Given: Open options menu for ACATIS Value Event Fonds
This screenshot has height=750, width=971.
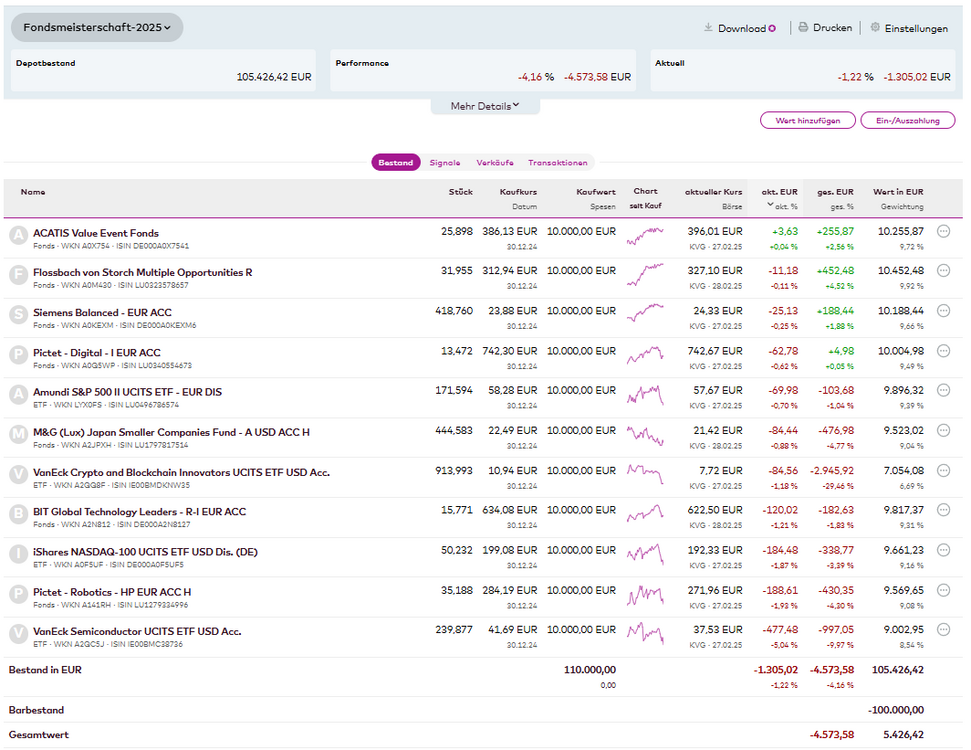Looking at the screenshot, I should click(x=943, y=232).
